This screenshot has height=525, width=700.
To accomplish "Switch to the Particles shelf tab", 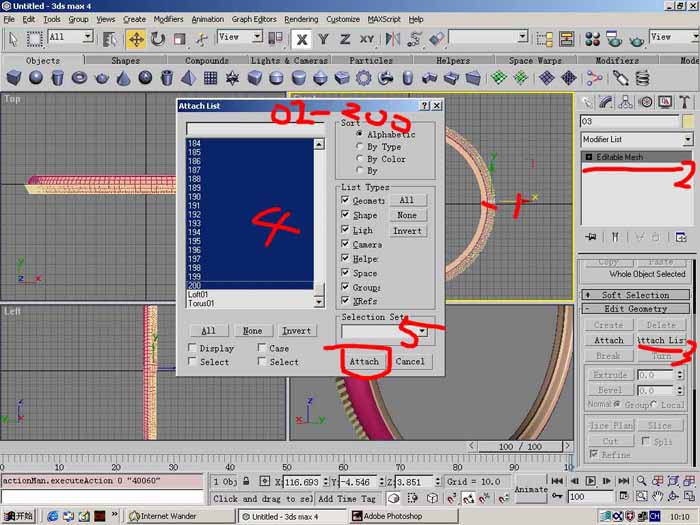I will [x=371, y=60].
